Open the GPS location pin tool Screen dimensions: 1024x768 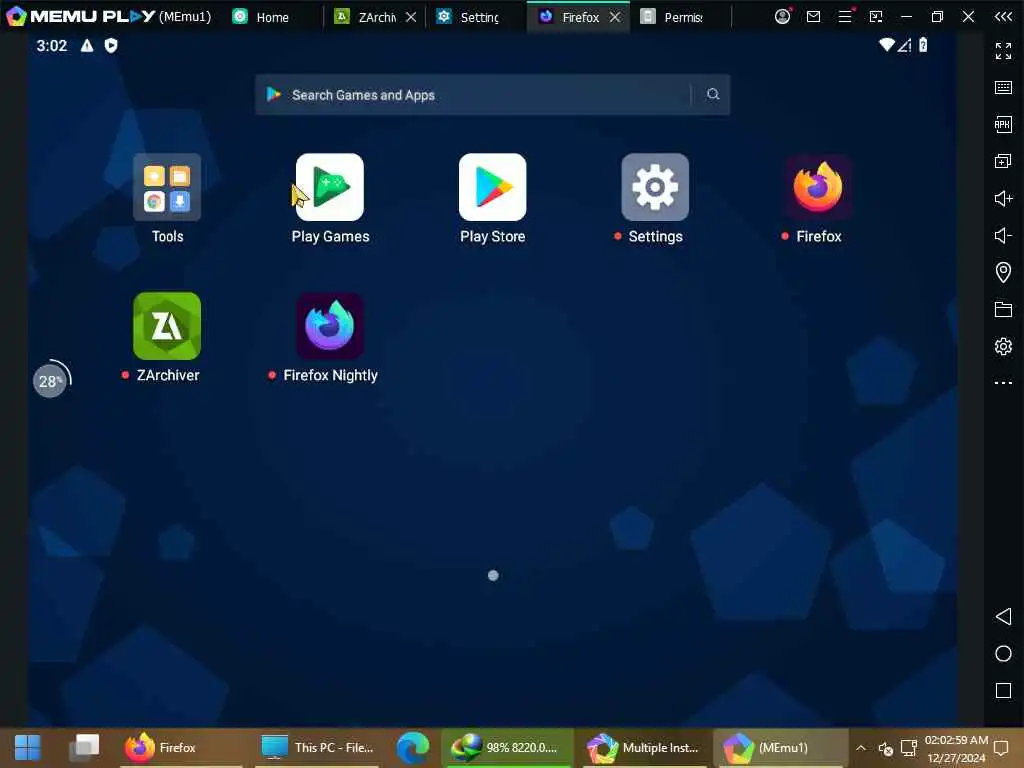point(1003,272)
